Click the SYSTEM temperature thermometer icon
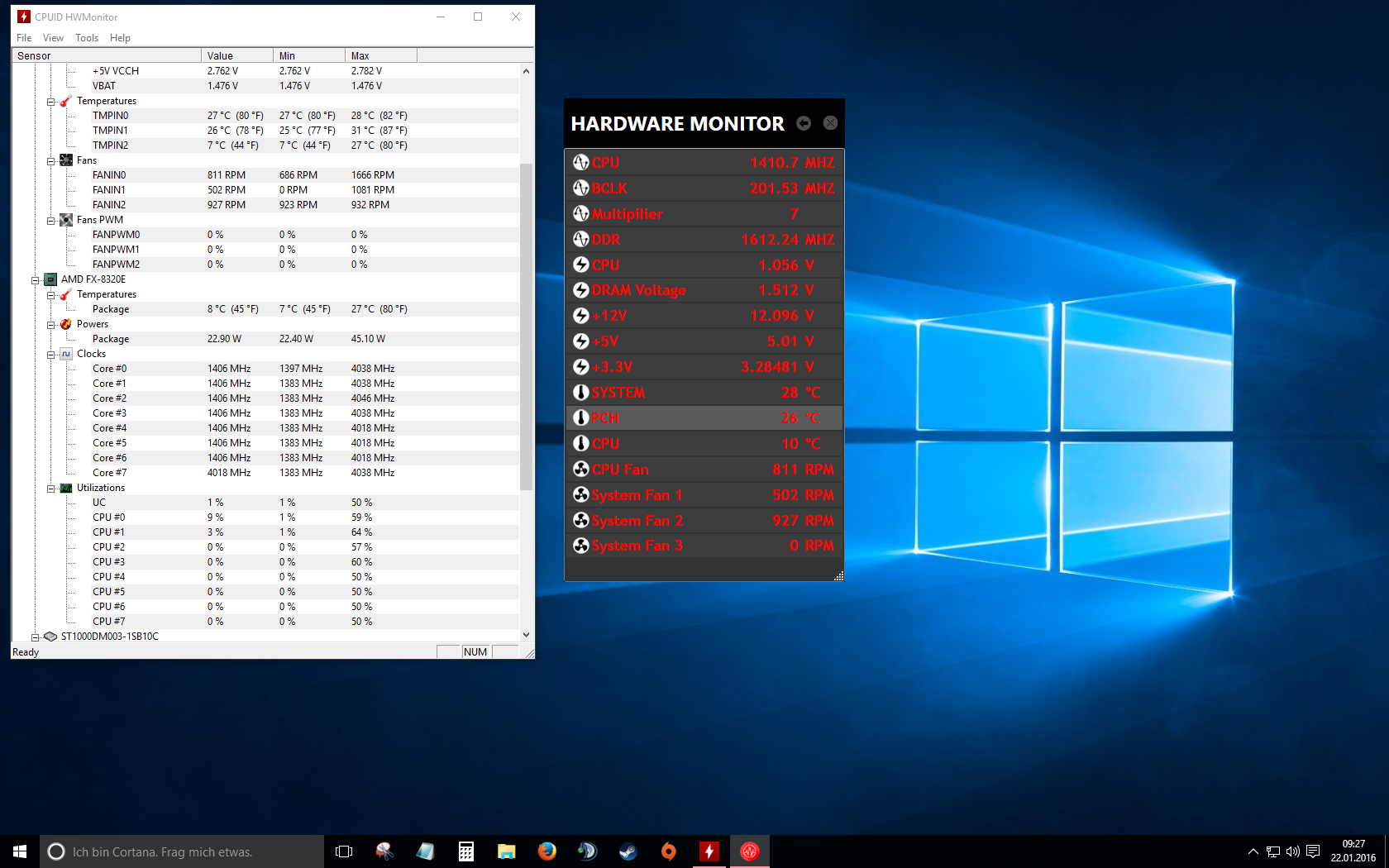The image size is (1389, 868). pyautogui.click(x=581, y=393)
